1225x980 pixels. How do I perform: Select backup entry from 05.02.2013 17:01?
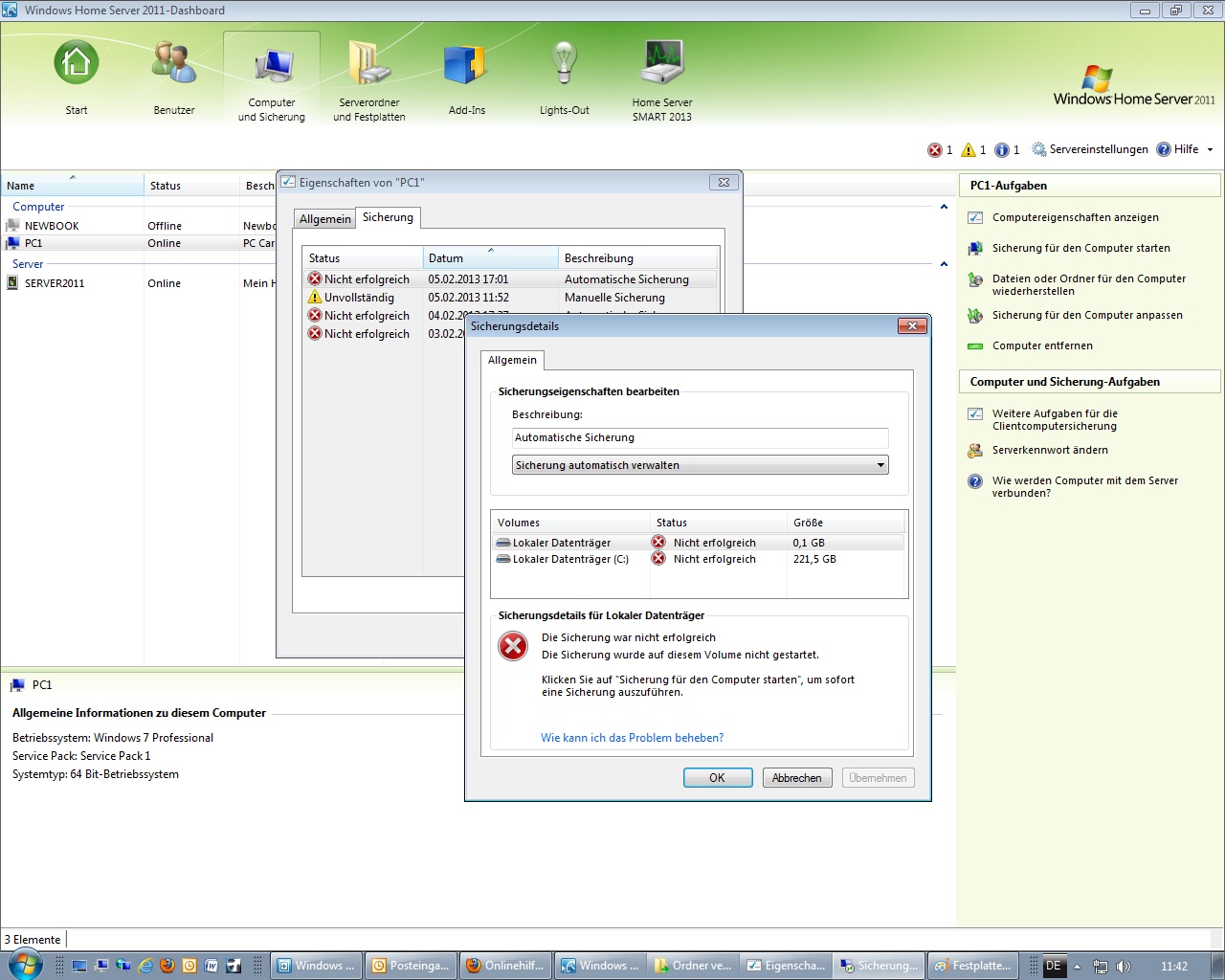[510, 279]
